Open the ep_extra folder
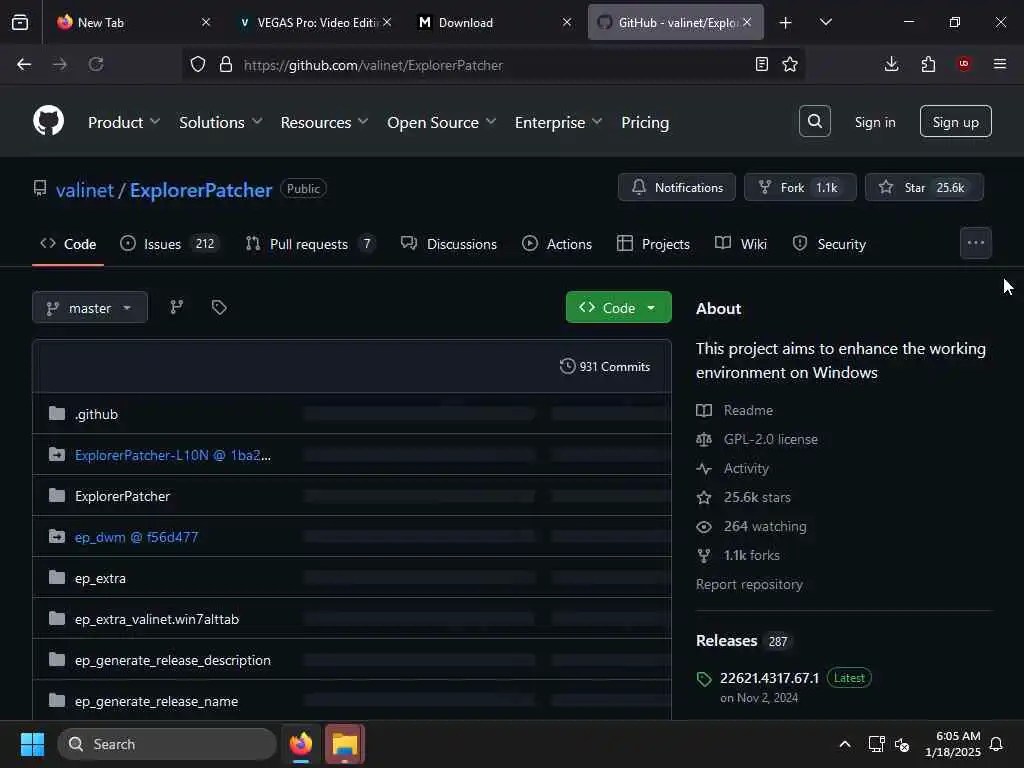Viewport: 1024px width, 768px height. (100, 578)
